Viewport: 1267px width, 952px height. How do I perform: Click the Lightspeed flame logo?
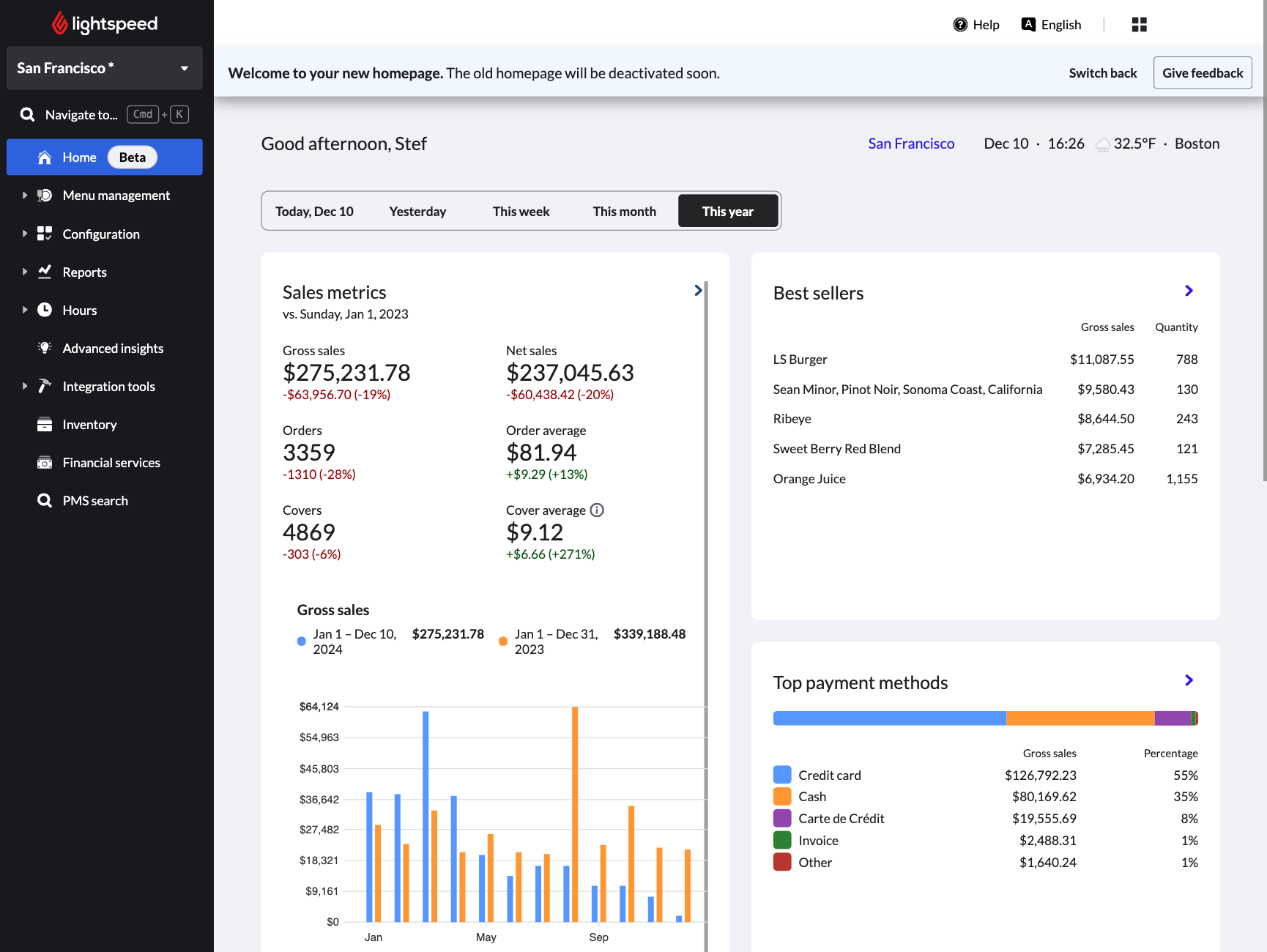tap(59, 23)
